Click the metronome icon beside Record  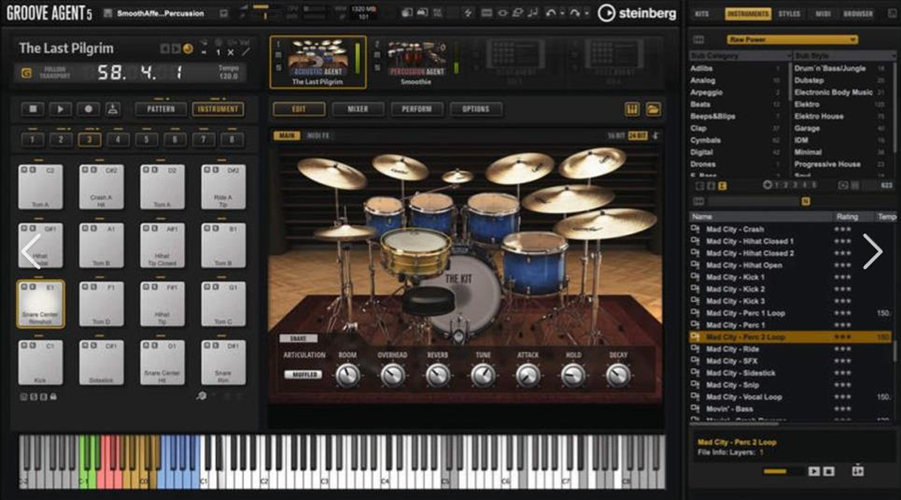coord(113,109)
